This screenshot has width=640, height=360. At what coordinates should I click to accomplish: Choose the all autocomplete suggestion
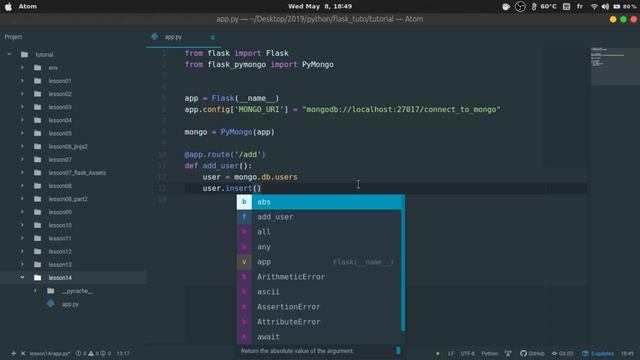[x=319, y=232]
